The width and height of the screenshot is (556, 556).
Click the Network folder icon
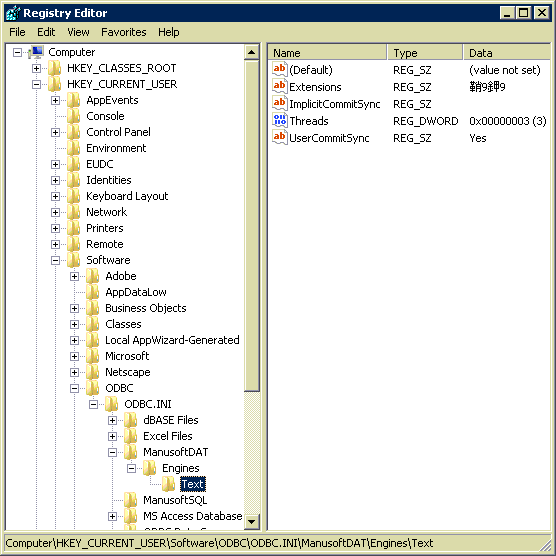pyautogui.click(x=74, y=212)
